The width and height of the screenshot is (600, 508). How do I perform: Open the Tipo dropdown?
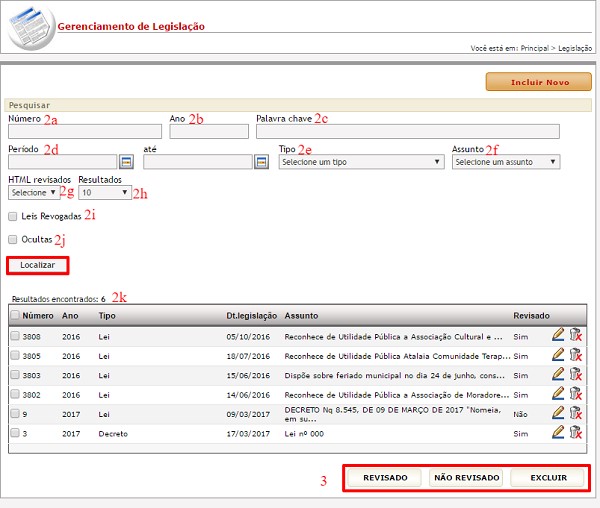pyautogui.click(x=361, y=162)
